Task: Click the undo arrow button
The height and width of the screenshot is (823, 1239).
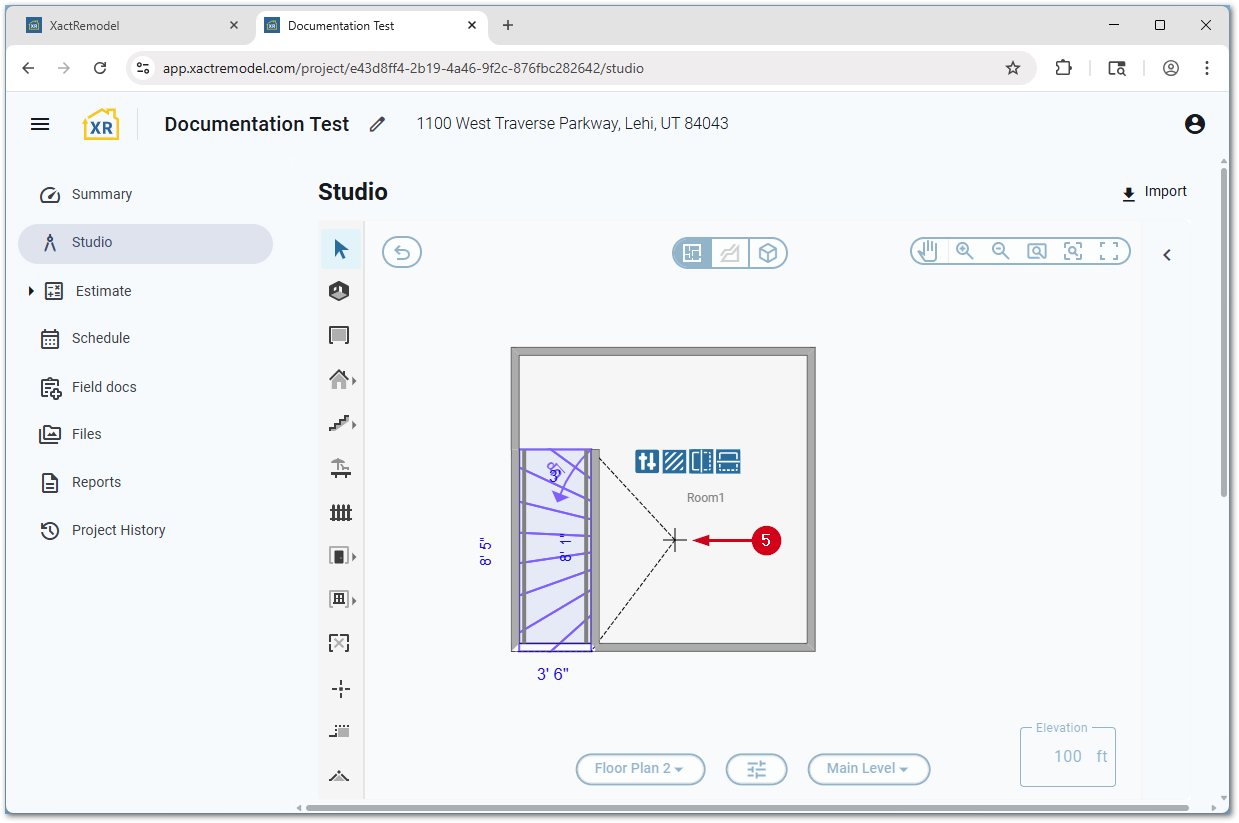Action: (x=402, y=253)
